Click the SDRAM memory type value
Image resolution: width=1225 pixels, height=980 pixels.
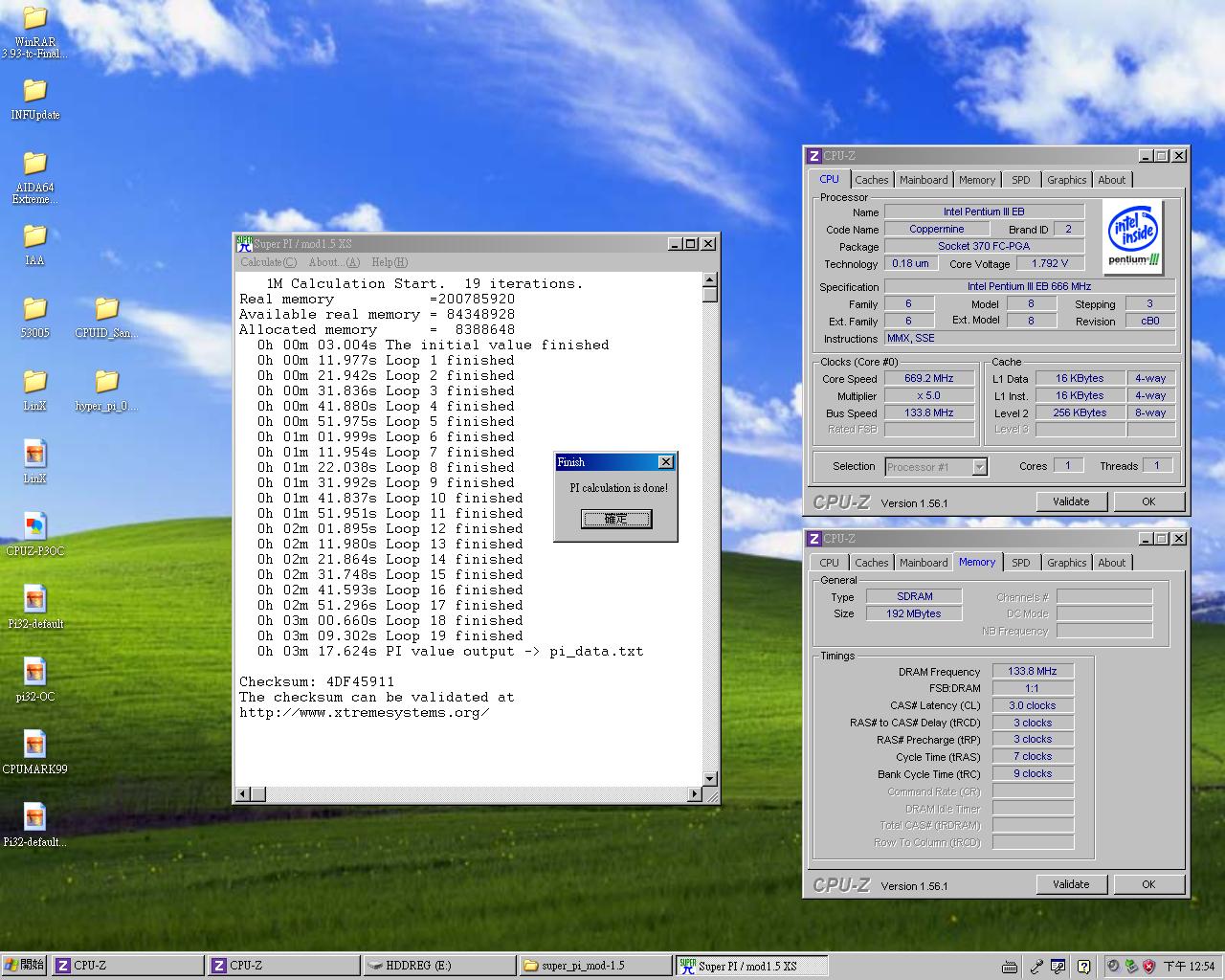(x=915, y=597)
